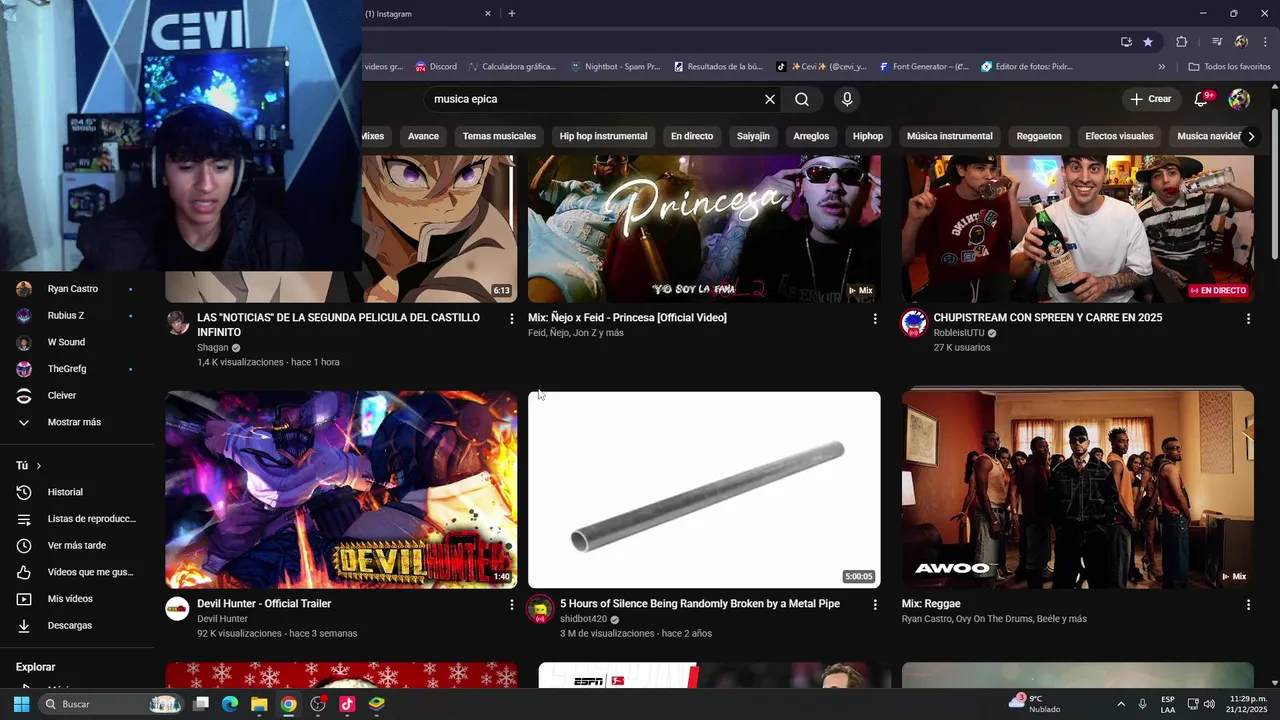Open Shagan channel avatar

177,323
